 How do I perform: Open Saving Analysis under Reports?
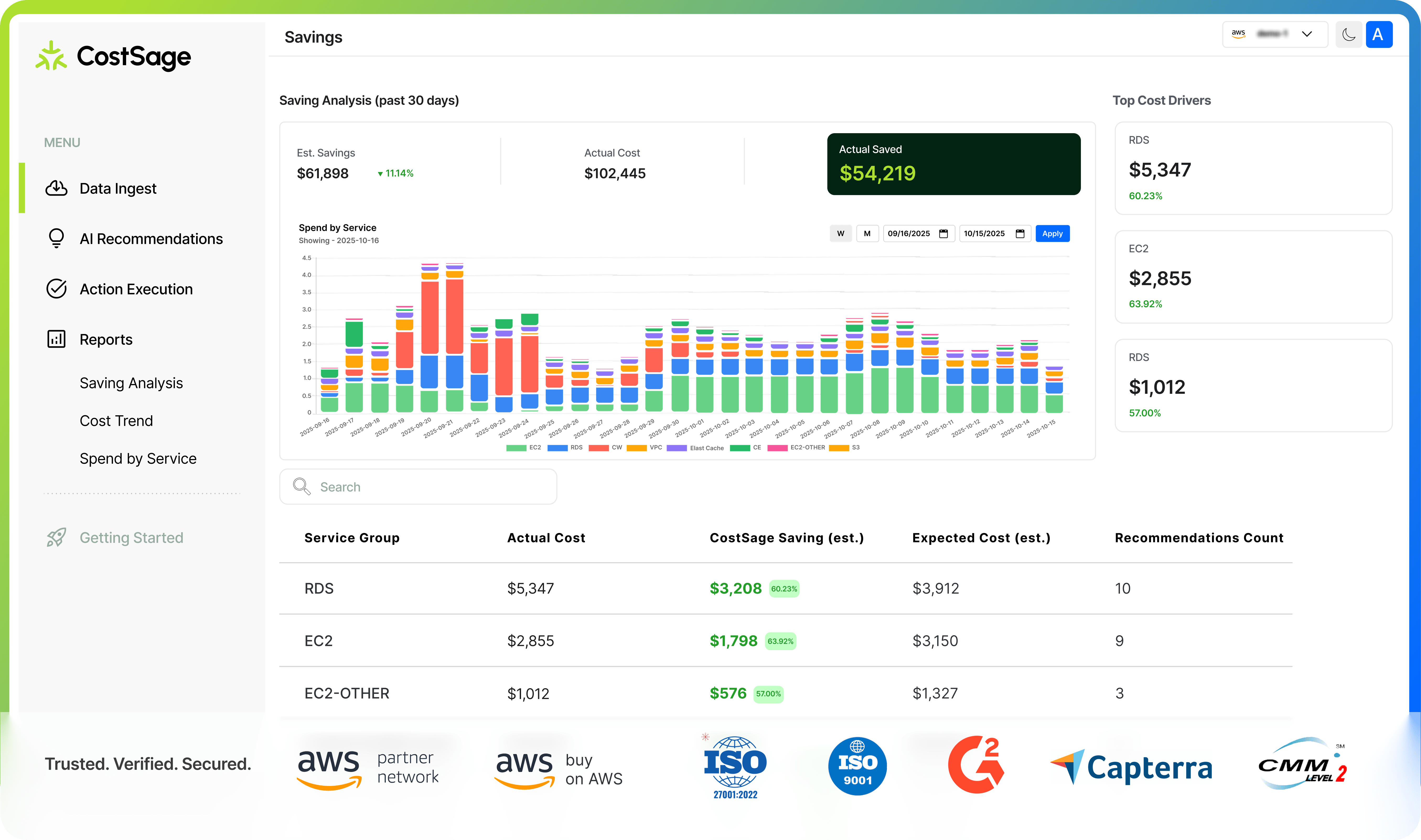pos(131,383)
